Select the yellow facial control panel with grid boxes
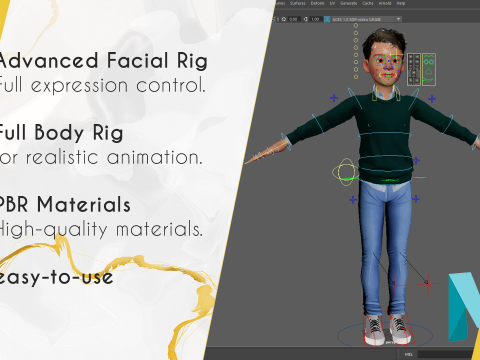 pyautogui.click(x=414, y=69)
